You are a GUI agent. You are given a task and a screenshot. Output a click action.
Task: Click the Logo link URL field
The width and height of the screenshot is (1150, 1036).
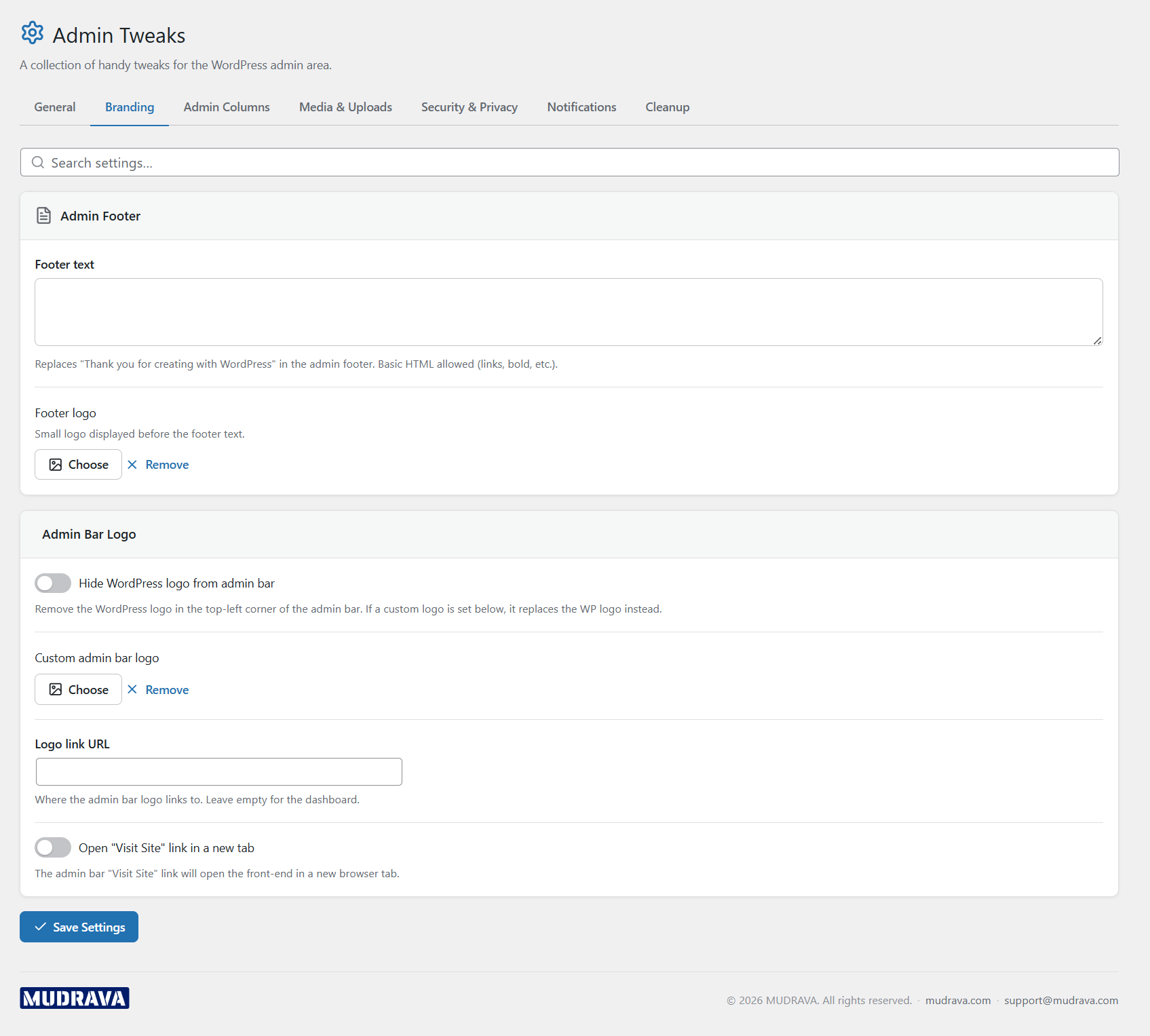tap(218, 771)
